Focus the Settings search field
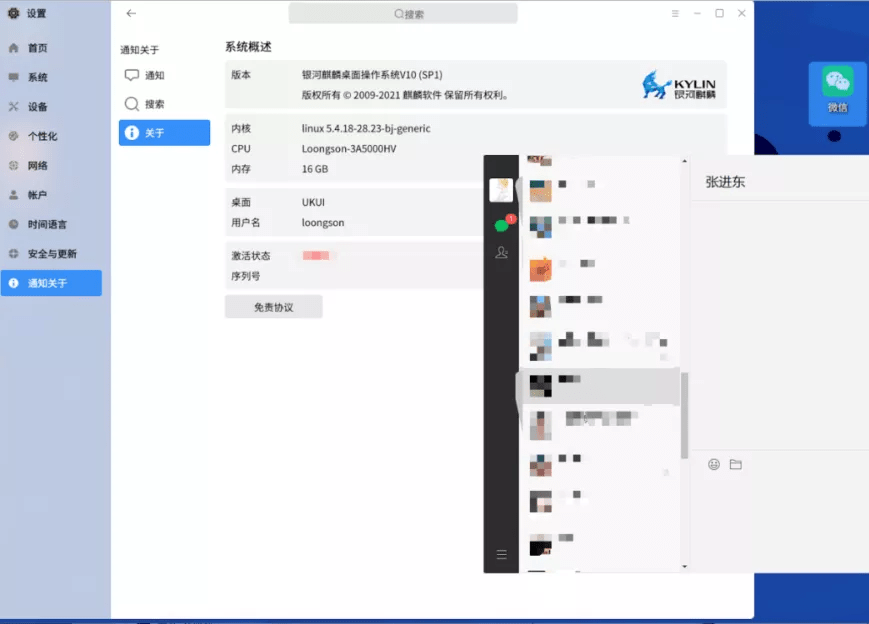869x624 pixels. tap(403, 14)
